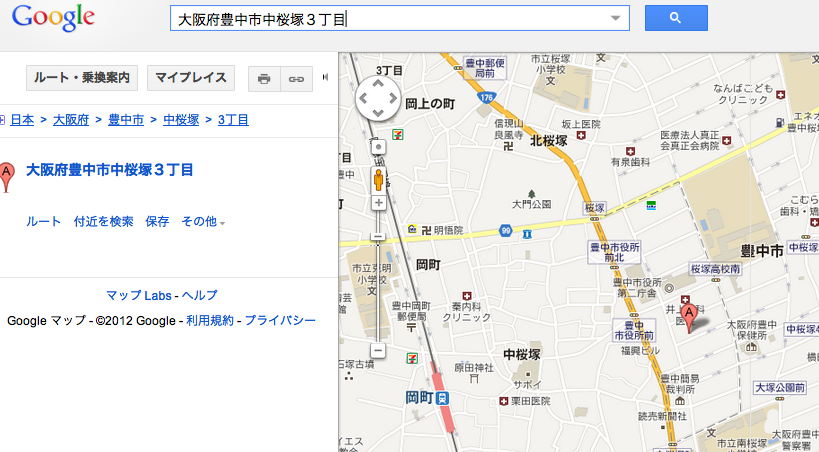Open result title 大阪府豊中市中桜塚3丁目

[x=110, y=170]
